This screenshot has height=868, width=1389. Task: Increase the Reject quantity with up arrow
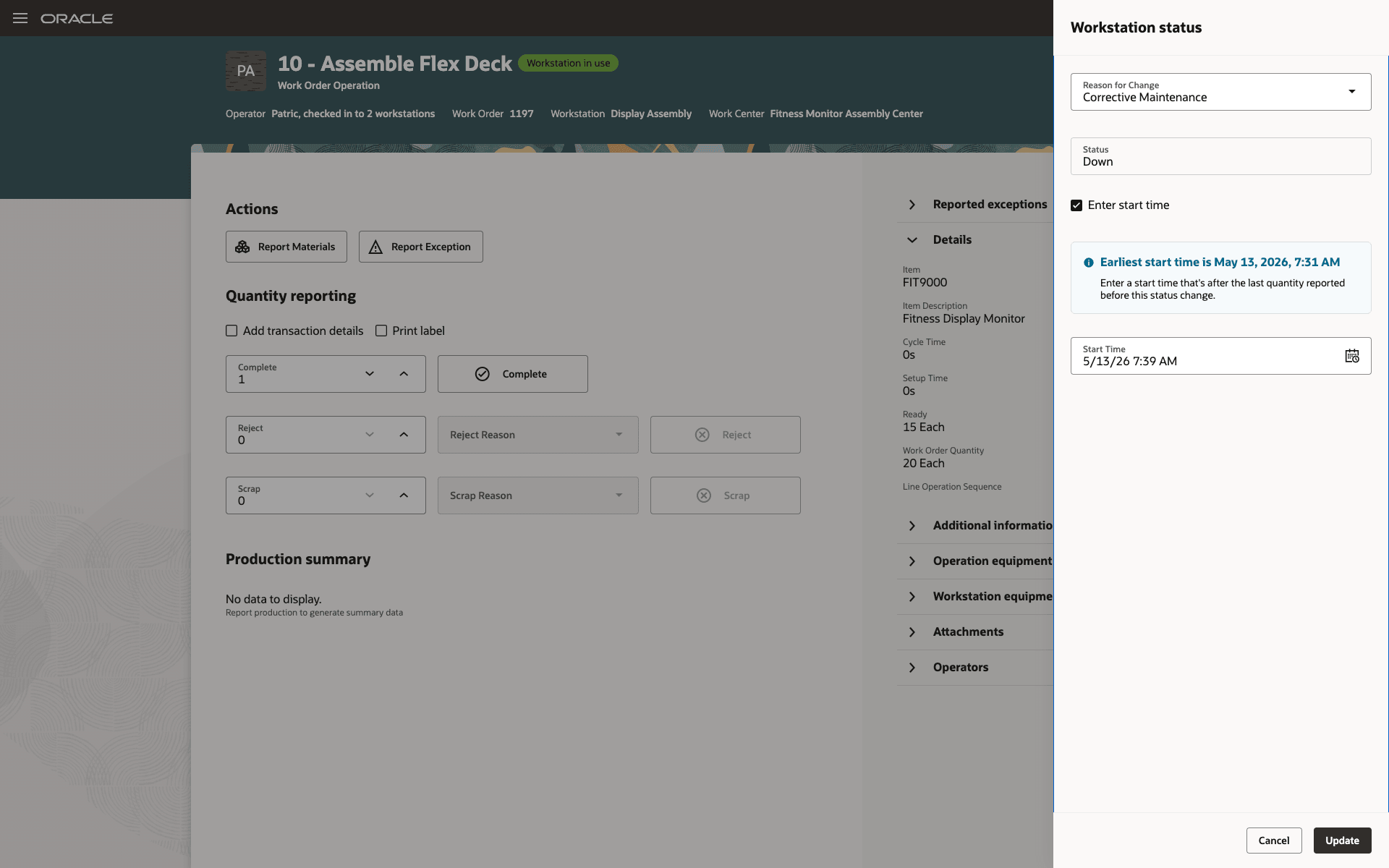pos(404,435)
